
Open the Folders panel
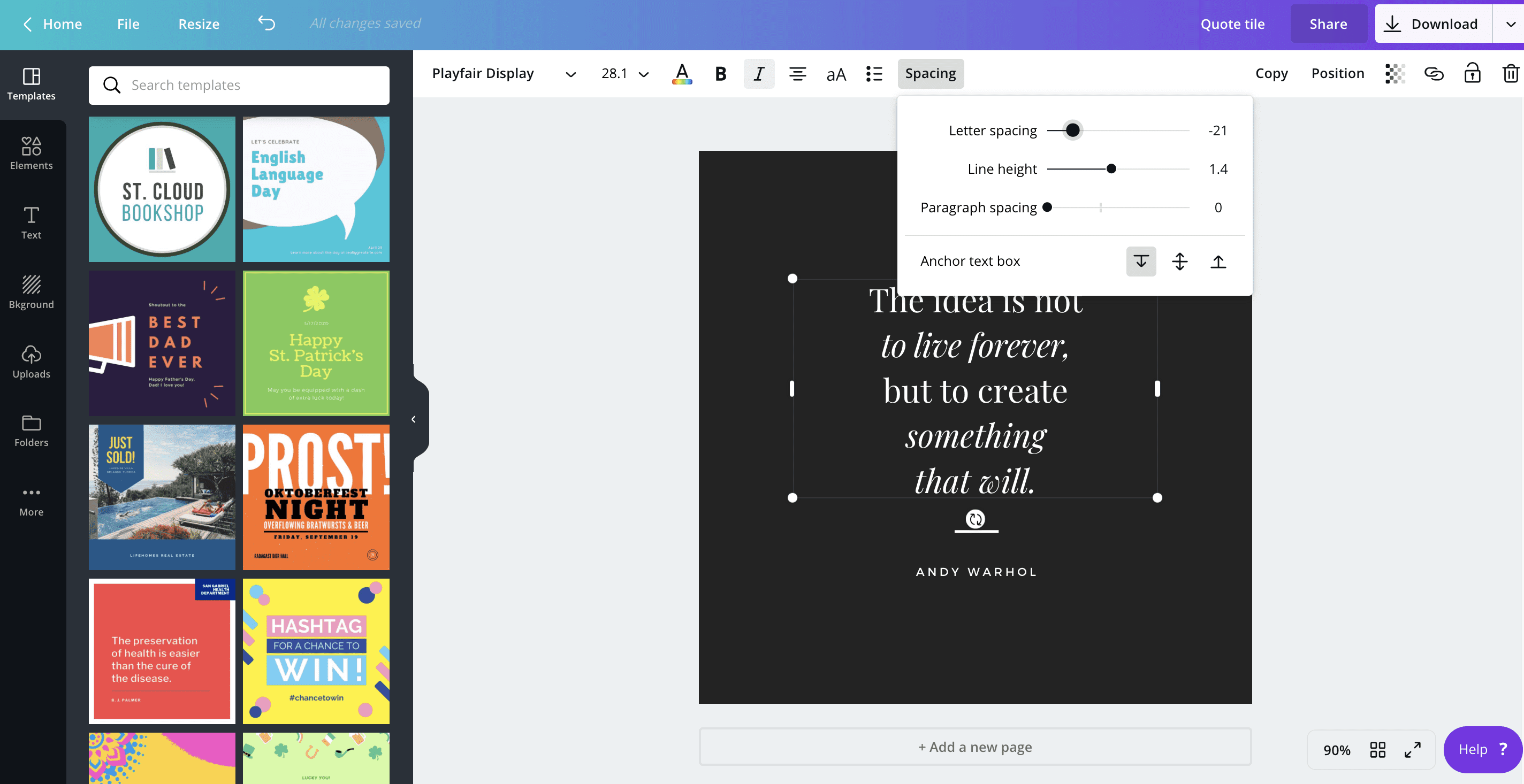[x=31, y=430]
